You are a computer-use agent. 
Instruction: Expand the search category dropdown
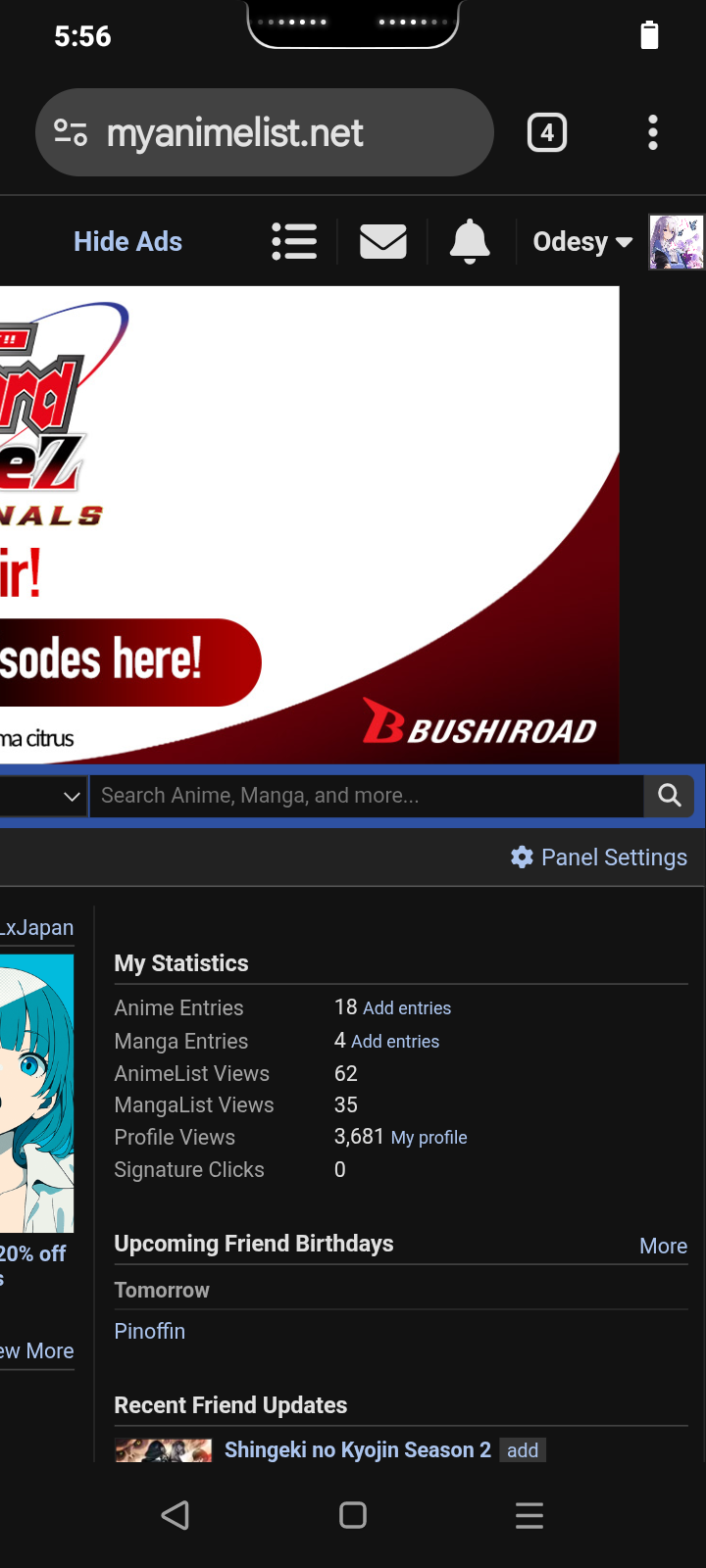44,796
